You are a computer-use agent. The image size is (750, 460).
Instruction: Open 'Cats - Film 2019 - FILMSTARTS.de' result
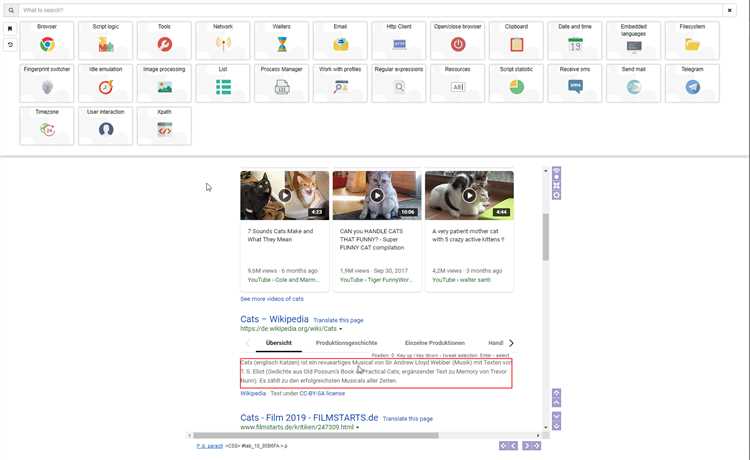coord(309,417)
